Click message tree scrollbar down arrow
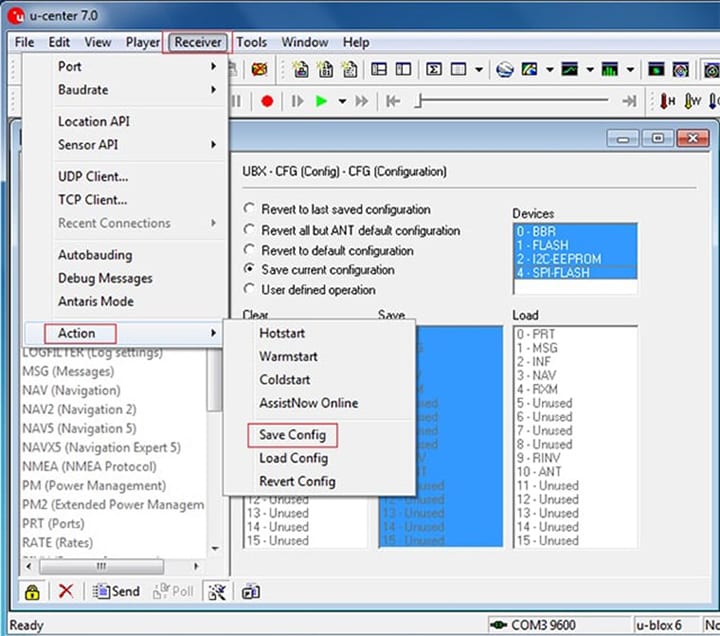The image size is (720, 636). 214,548
